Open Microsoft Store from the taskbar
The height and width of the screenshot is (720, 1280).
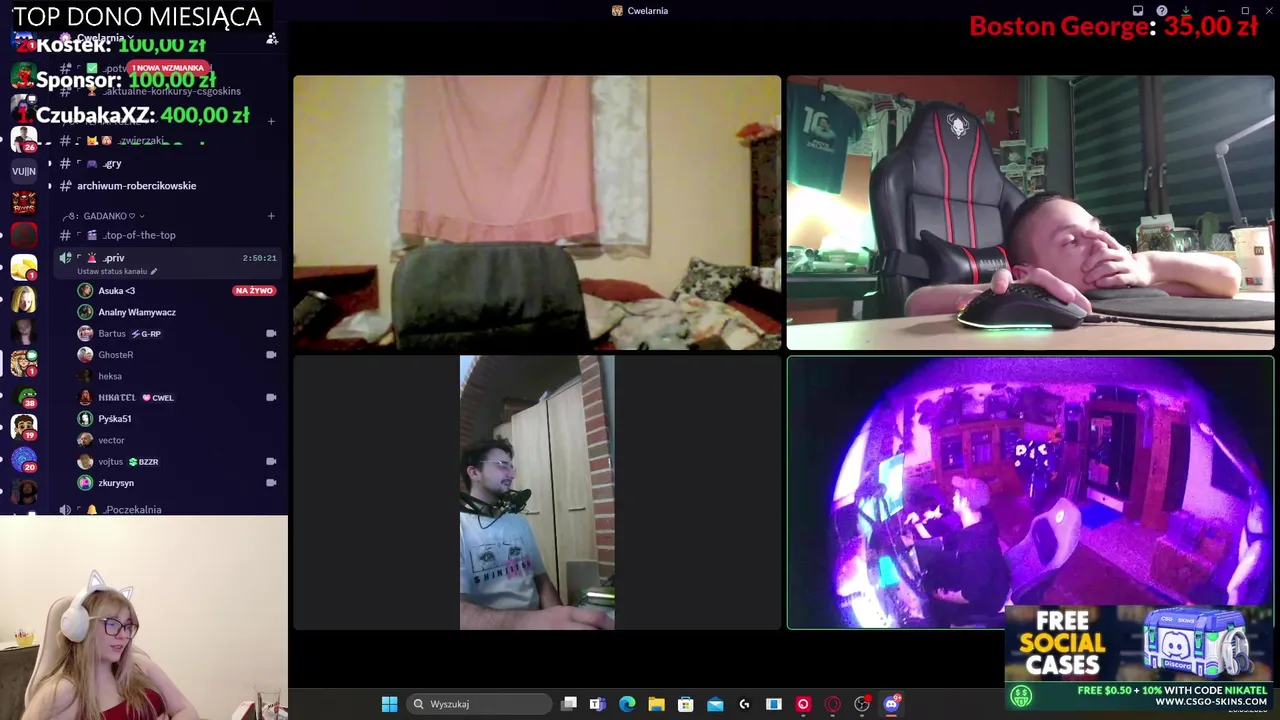coord(685,704)
